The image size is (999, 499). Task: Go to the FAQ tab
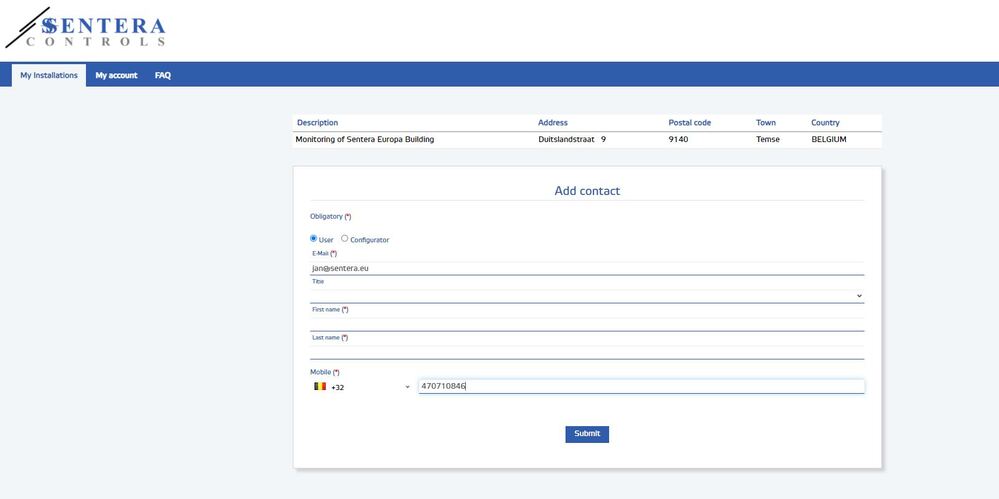[x=163, y=75]
